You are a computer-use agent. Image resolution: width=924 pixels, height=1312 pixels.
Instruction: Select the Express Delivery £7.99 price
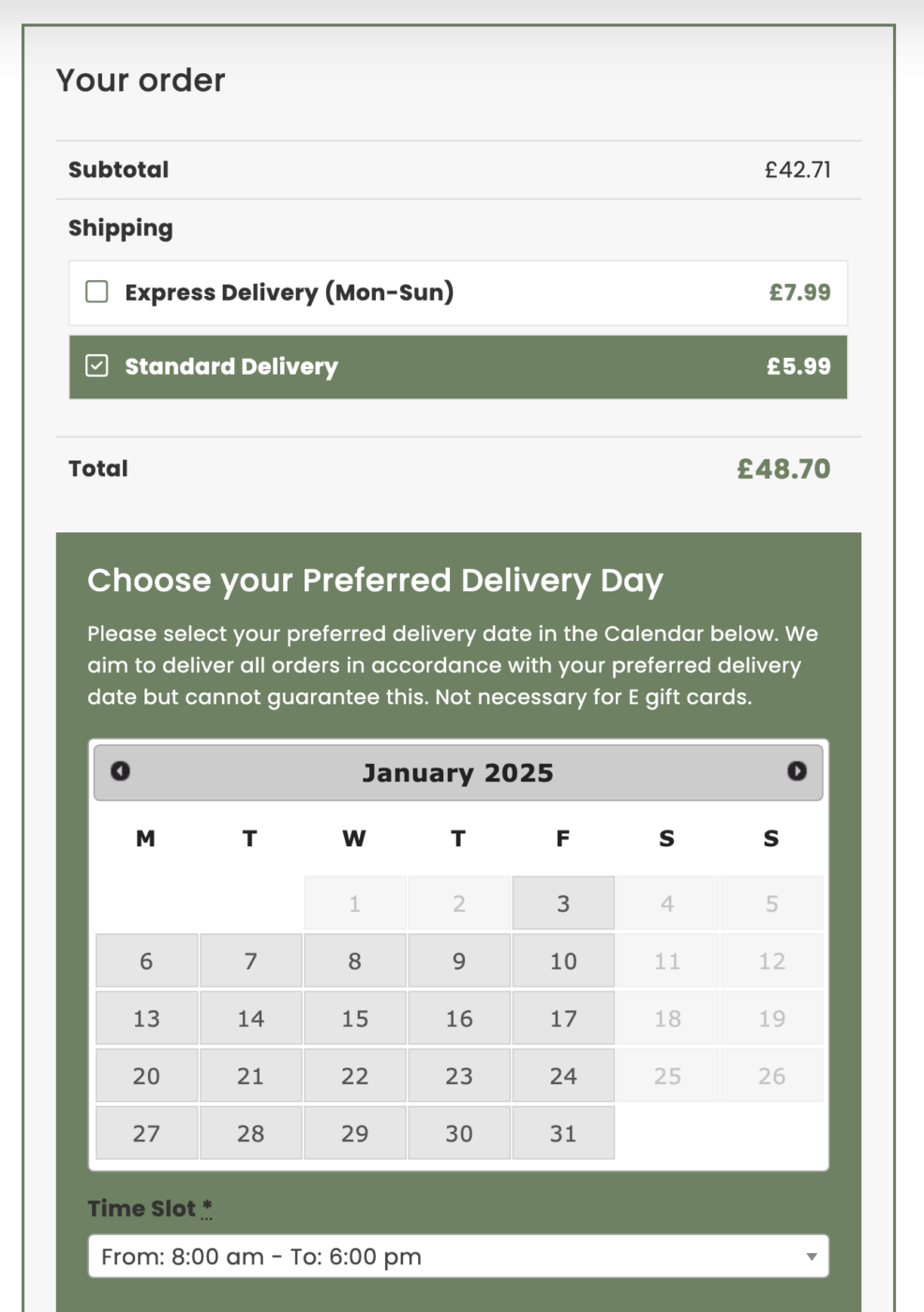point(799,292)
